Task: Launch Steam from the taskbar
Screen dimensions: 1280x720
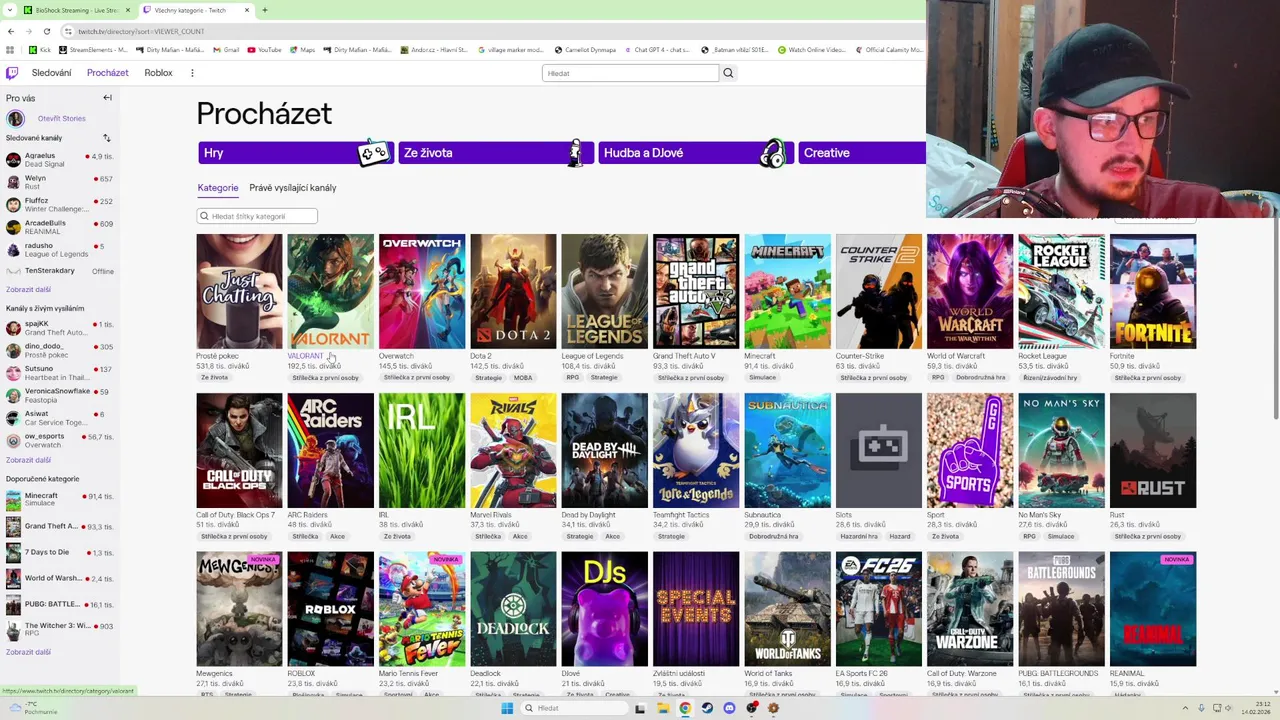Action: (x=707, y=708)
